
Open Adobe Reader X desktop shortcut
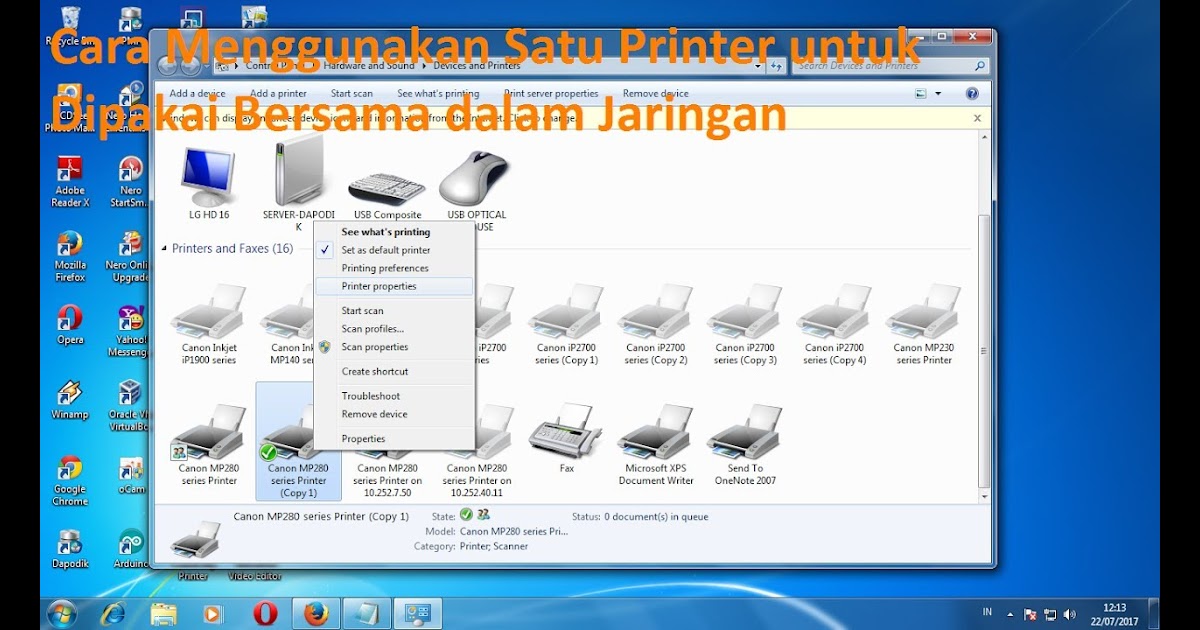point(70,181)
